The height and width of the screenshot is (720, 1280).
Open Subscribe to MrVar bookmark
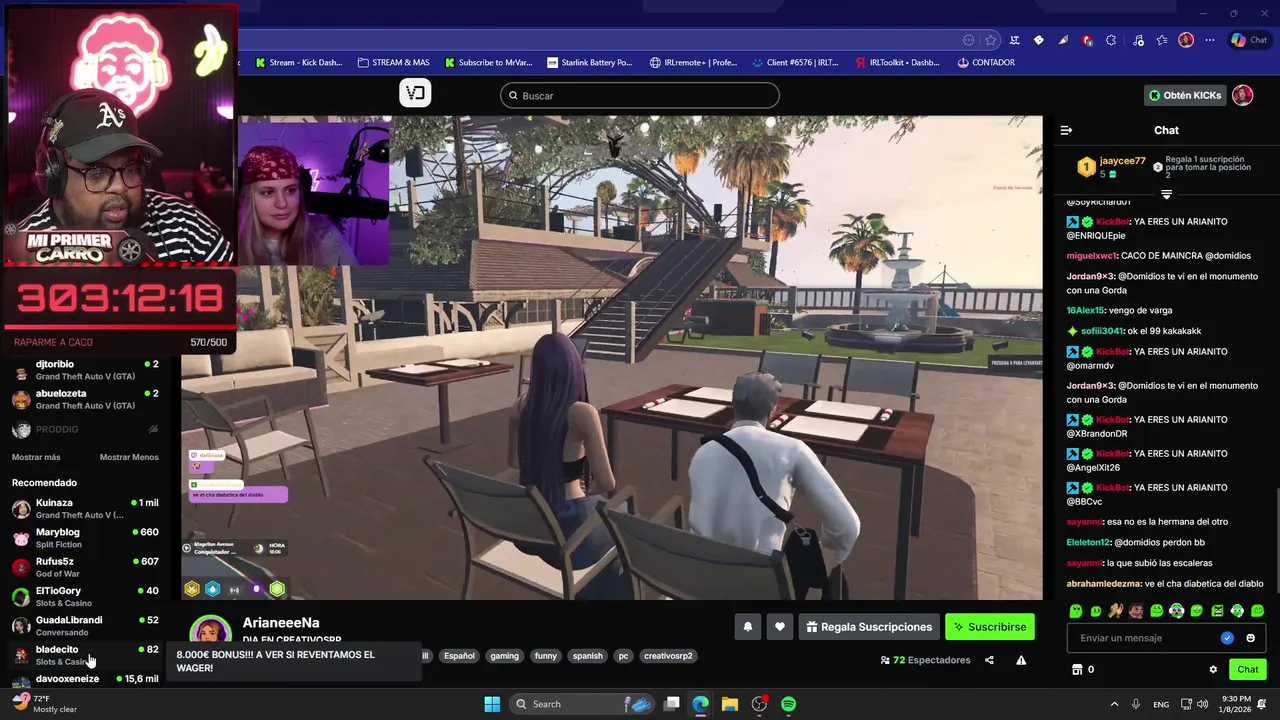click(x=489, y=62)
